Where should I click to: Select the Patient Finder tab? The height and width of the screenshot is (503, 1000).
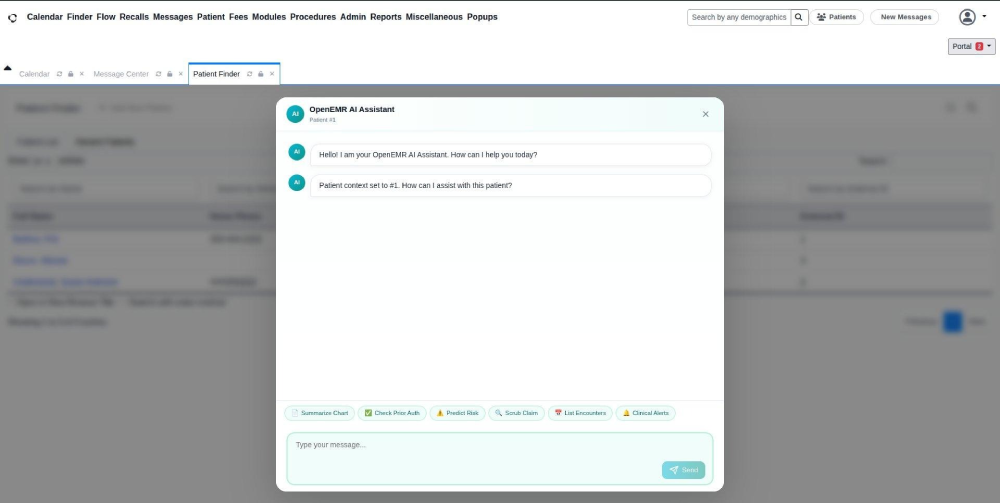[x=216, y=74]
